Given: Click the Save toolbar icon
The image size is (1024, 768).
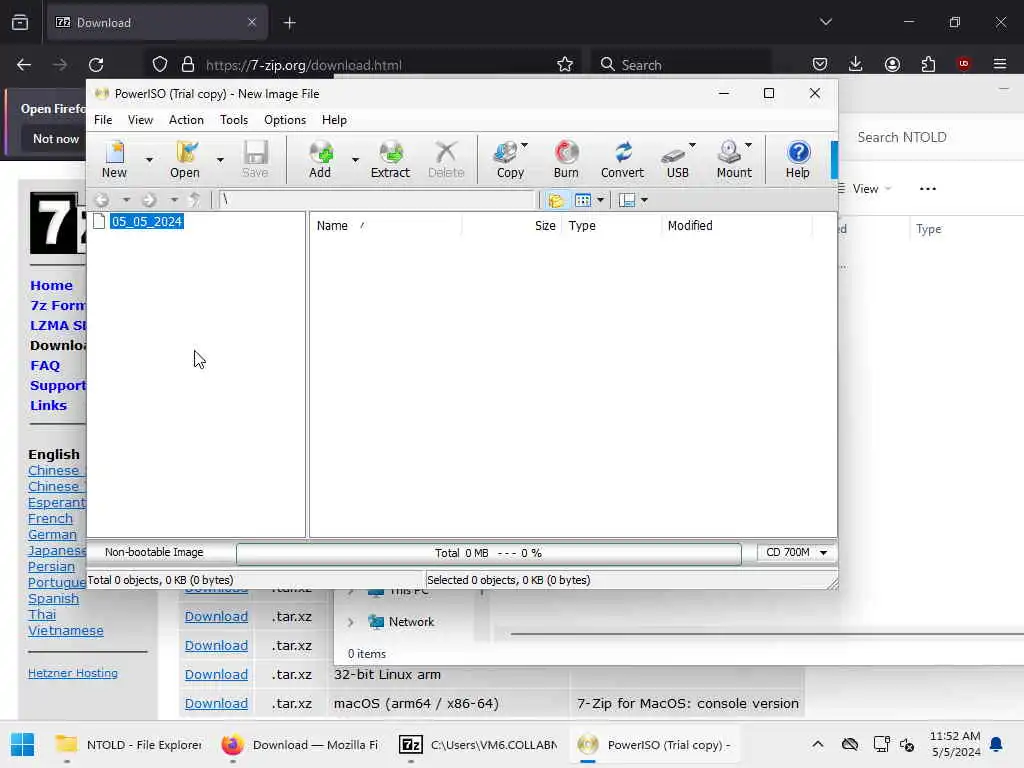Looking at the screenshot, I should (x=255, y=159).
